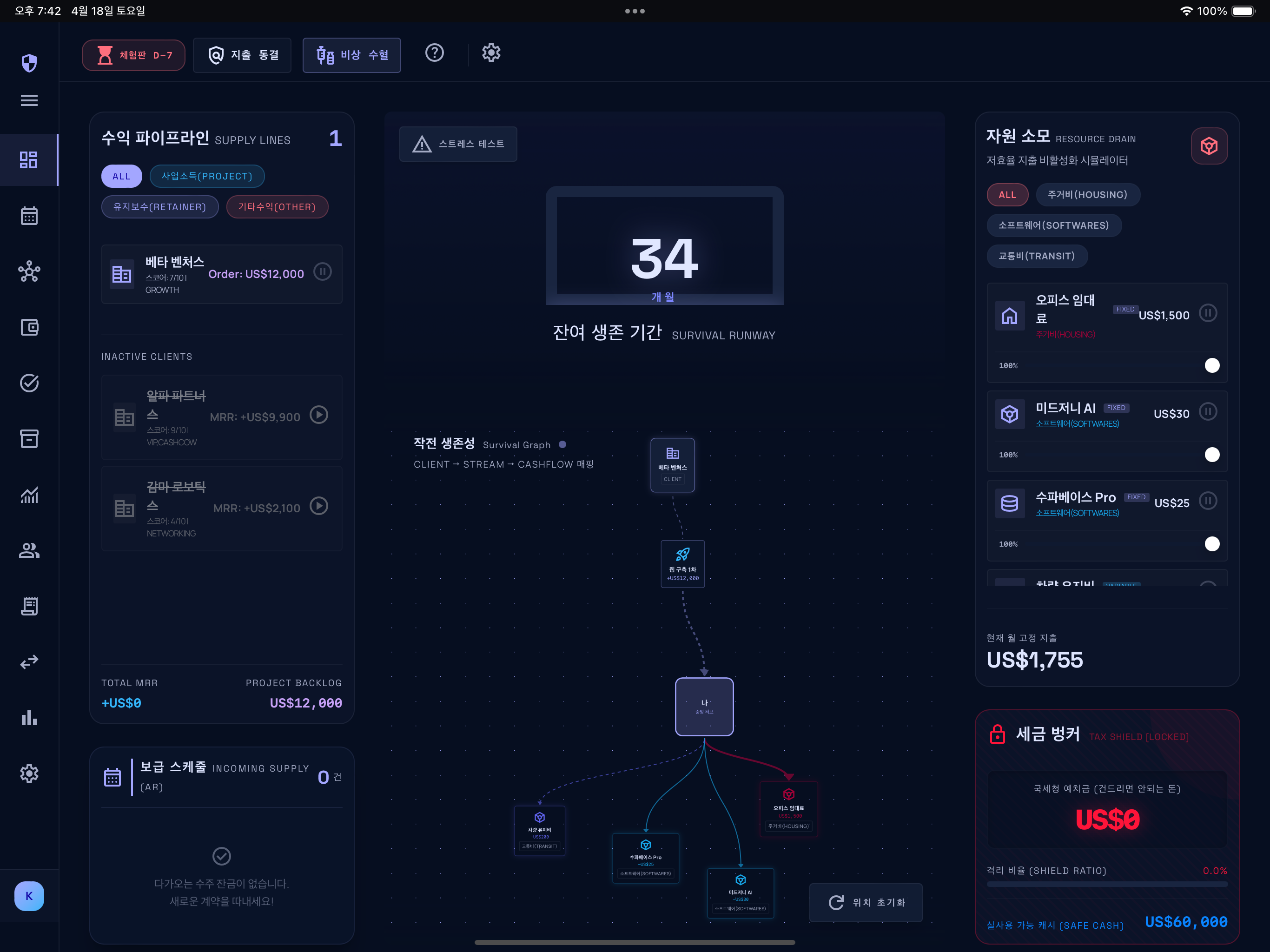
Task: Reactivate the 알파 파트너스 client
Action: click(319, 415)
